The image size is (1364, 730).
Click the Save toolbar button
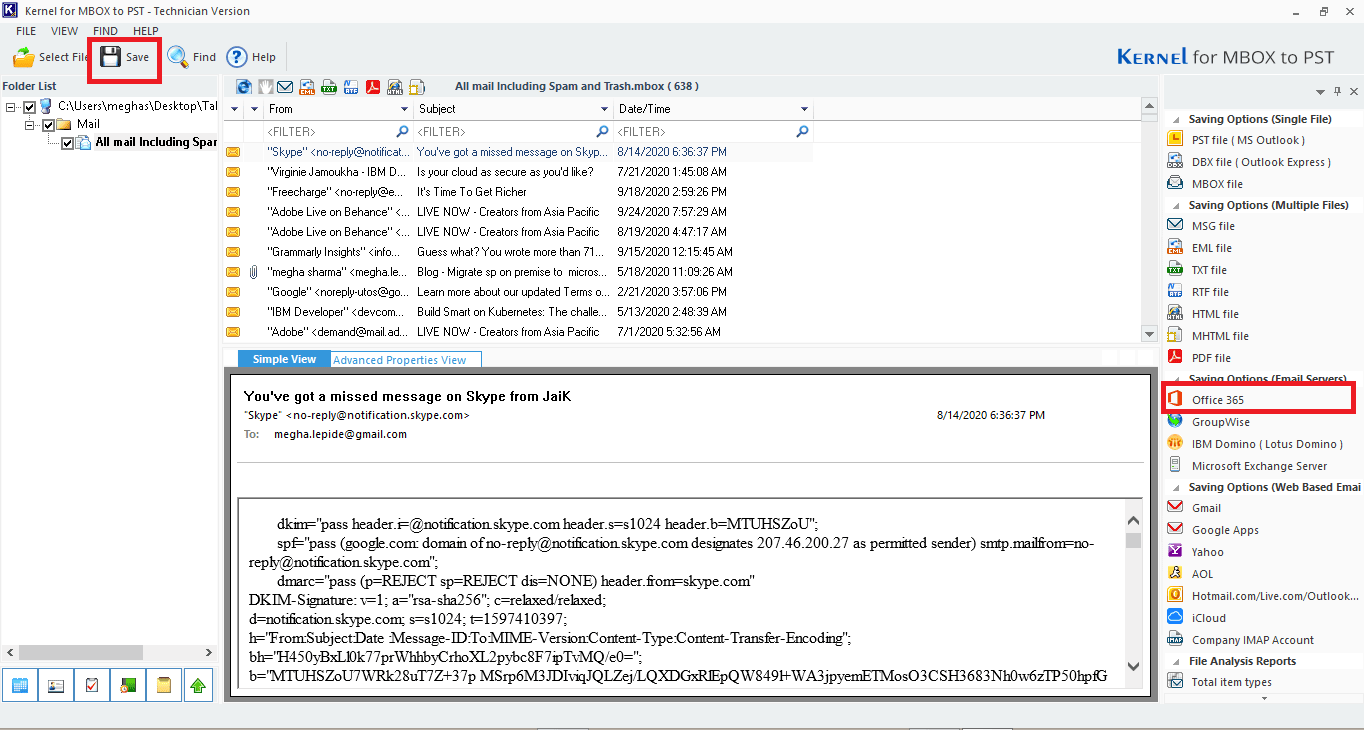coord(125,57)
